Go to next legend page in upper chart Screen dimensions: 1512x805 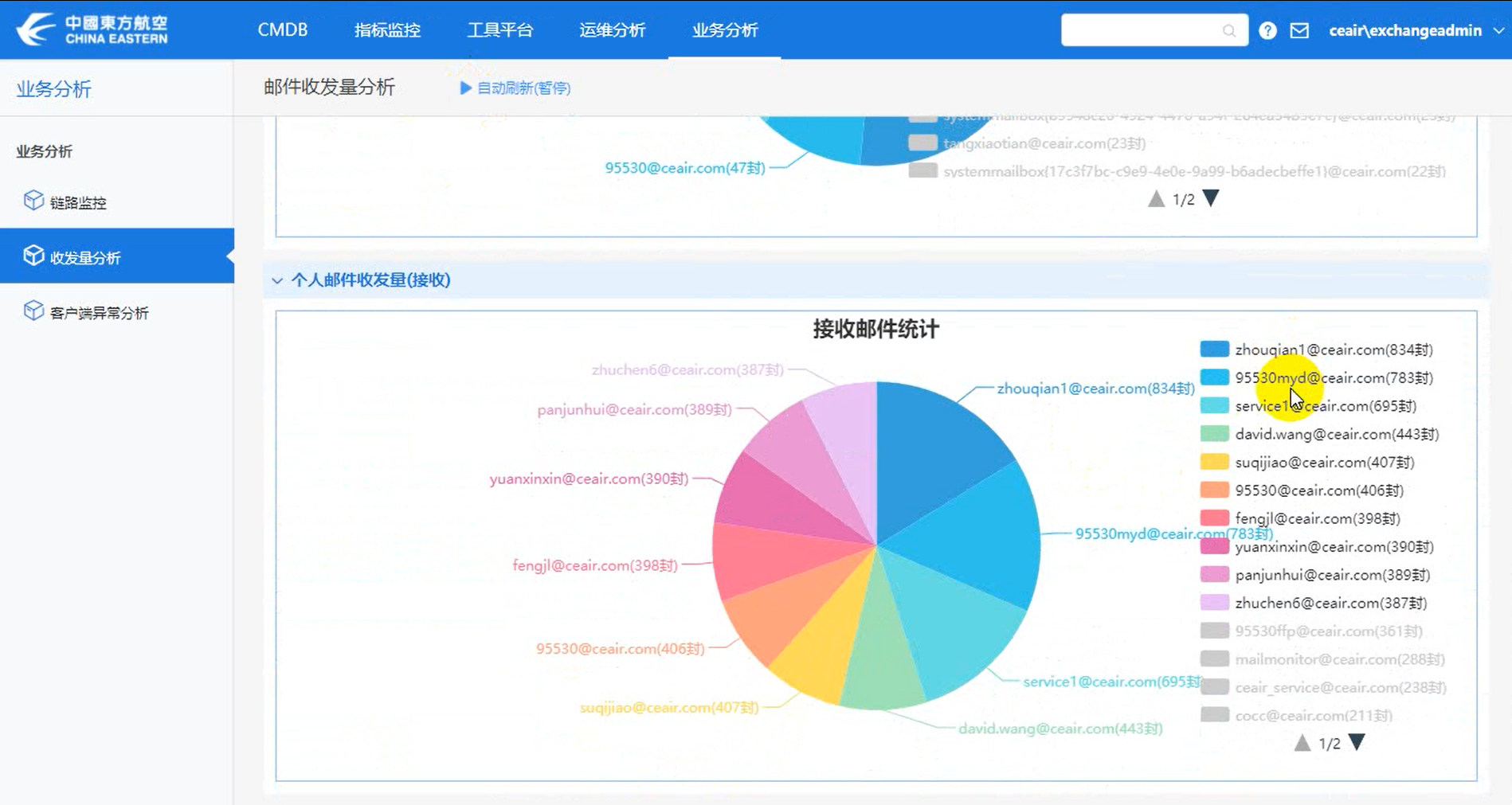click(x=1211, y=198)
